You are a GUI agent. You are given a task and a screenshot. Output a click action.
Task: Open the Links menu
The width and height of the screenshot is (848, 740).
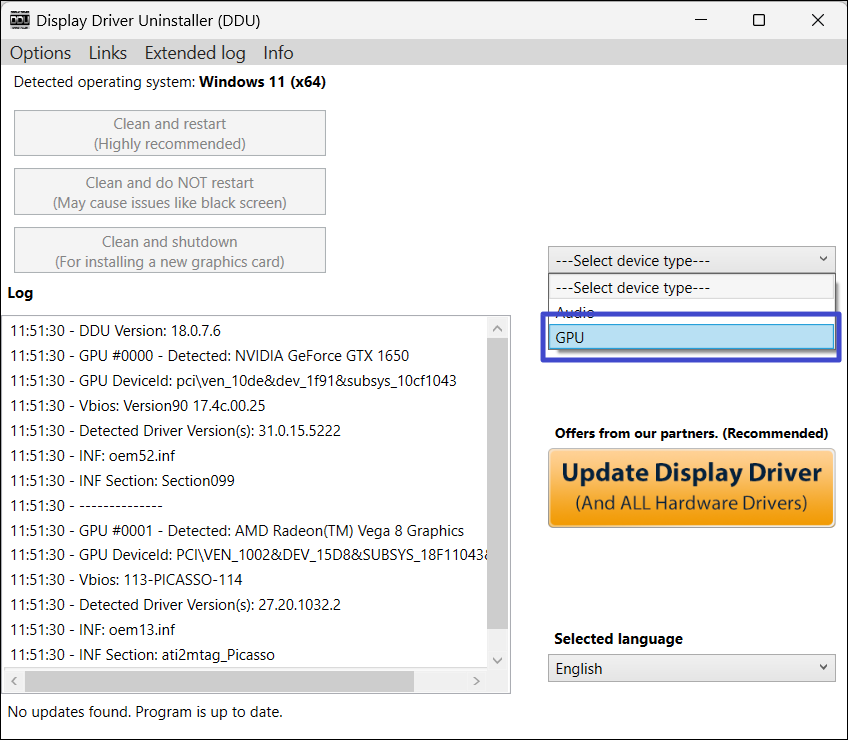[108, 53]
